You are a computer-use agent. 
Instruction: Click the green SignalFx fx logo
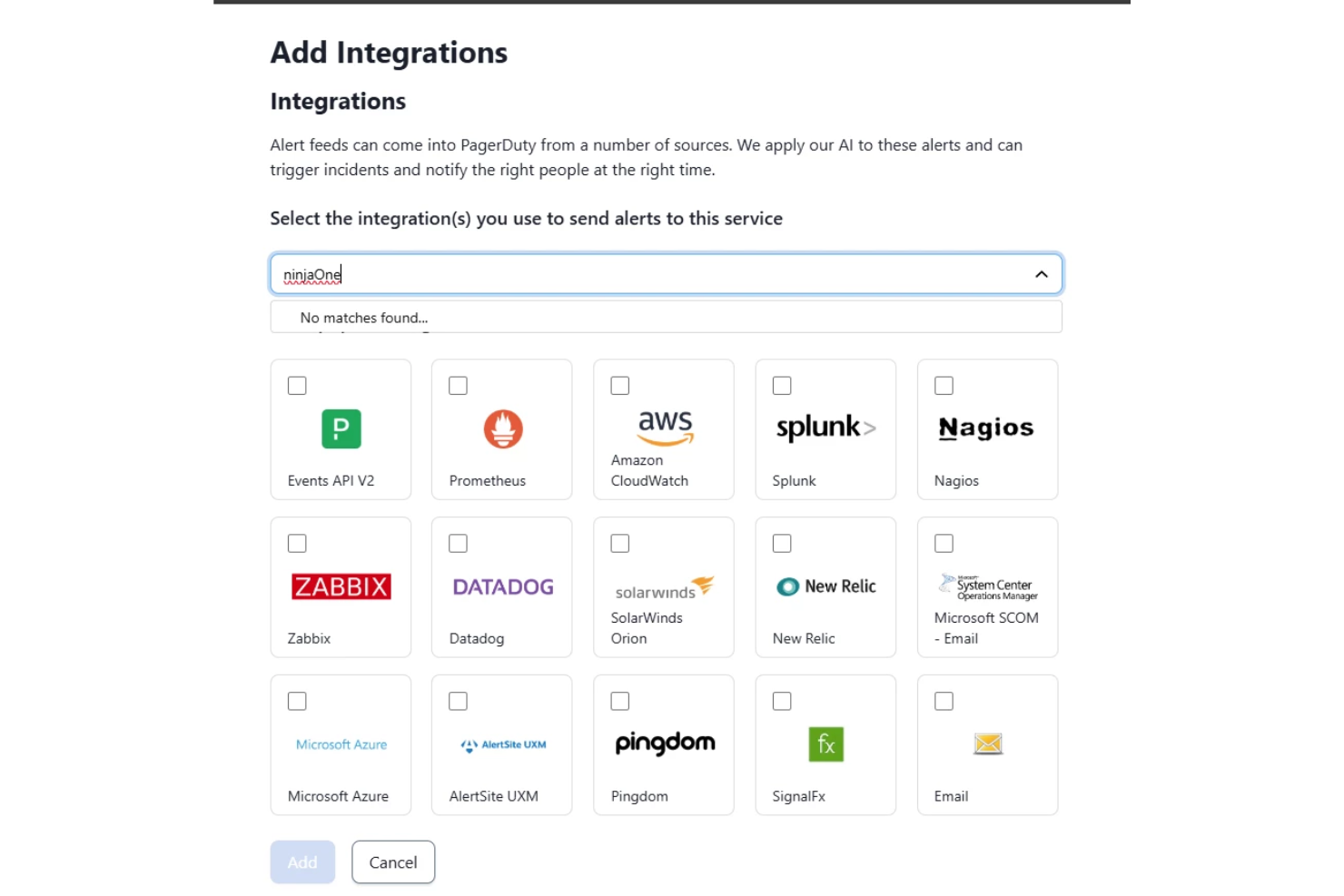(x=826, y=744)
